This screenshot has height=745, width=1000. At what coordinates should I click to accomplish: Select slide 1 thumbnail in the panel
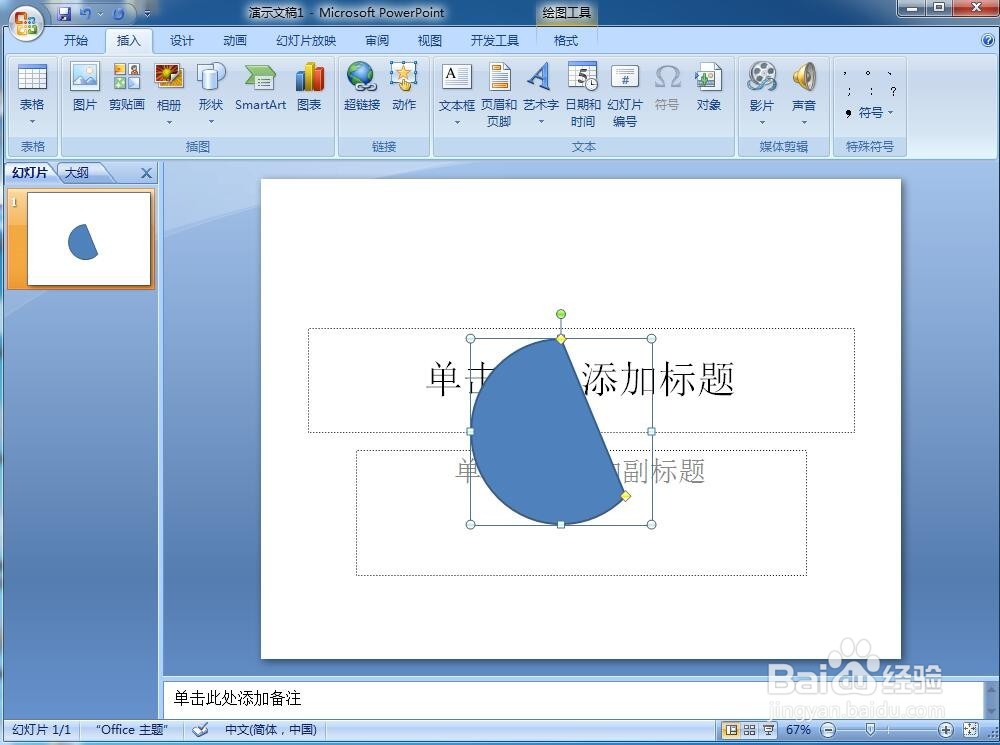[88, 237]
